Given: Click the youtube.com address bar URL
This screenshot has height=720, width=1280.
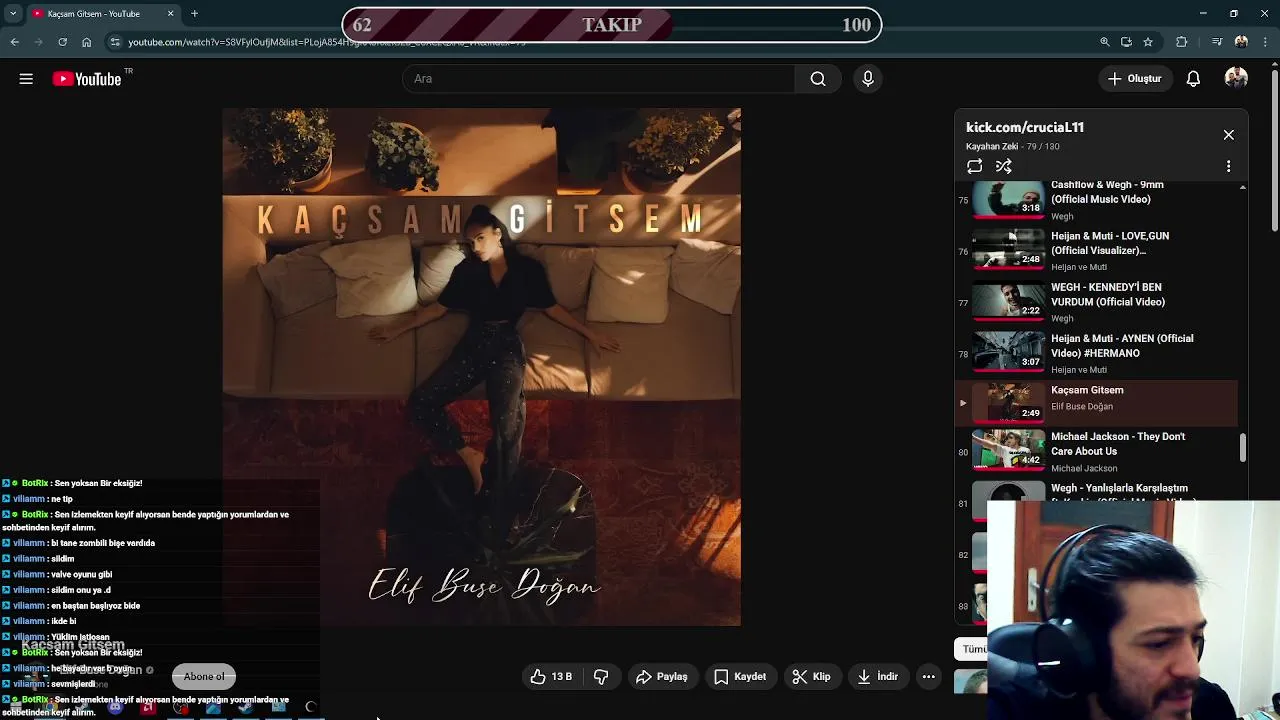Looking at the screenshot, I should 327,42.
